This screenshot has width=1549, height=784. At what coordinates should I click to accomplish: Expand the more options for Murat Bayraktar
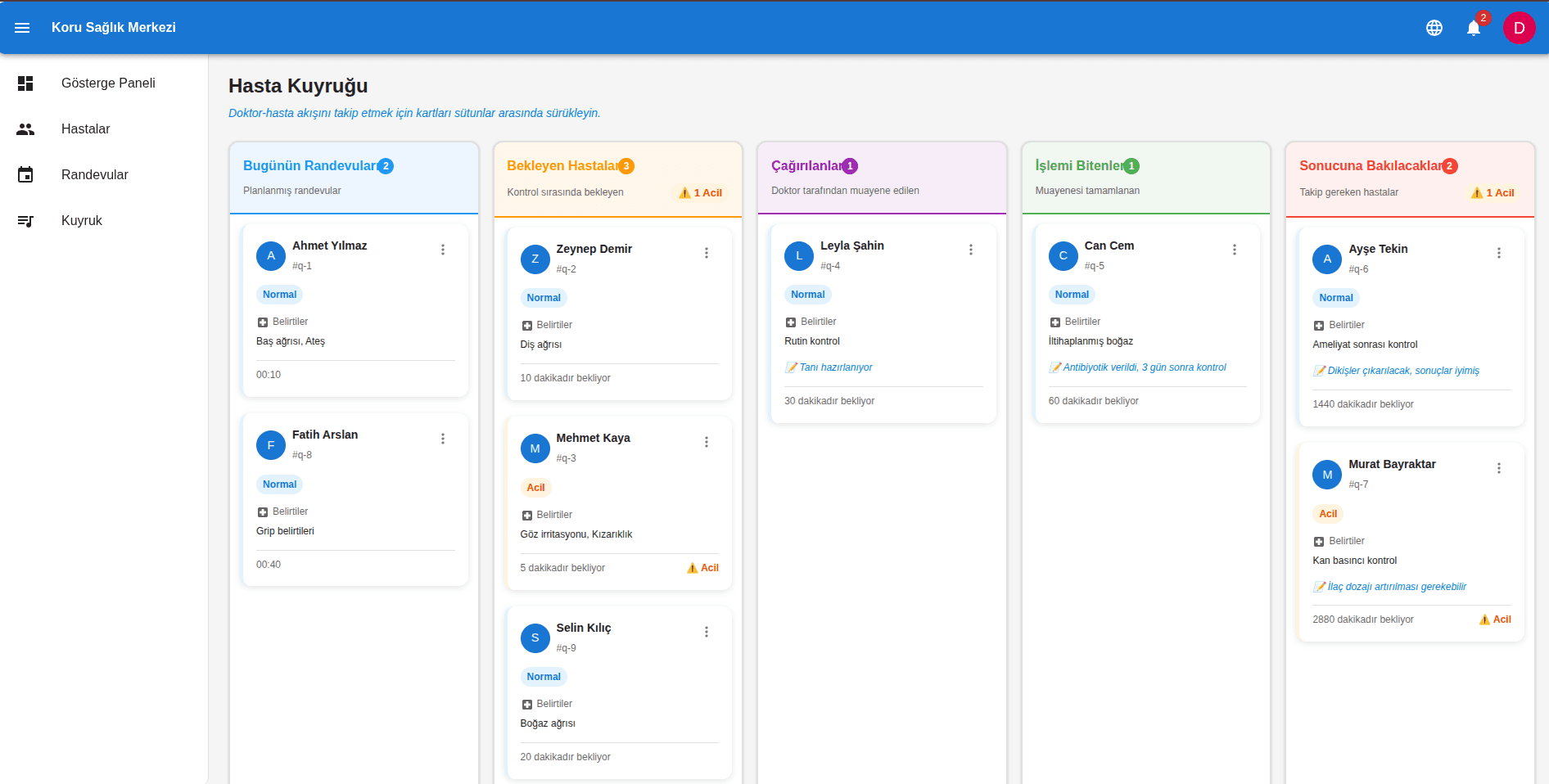coord(1498,468)
